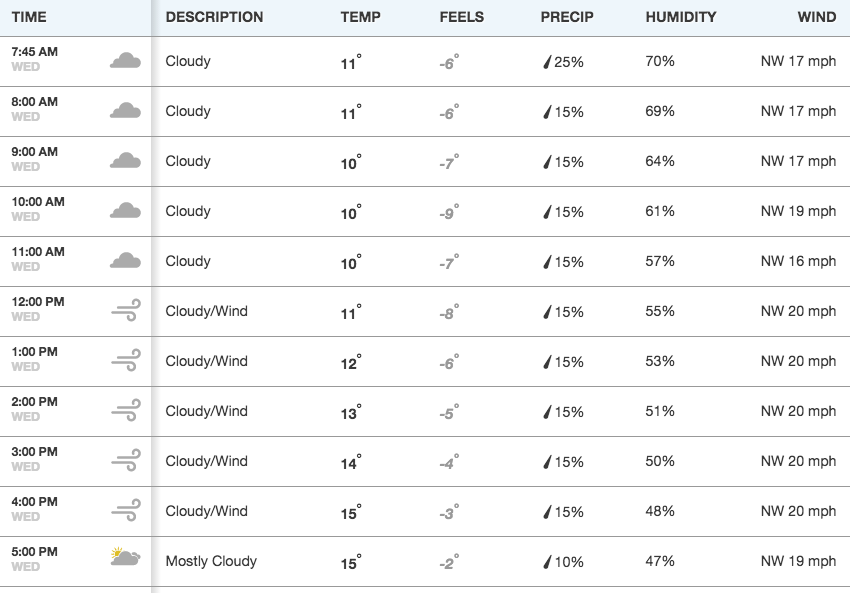The width and height of the screenshot is (850, 593).
Task: Click the wind icon for 12:00 PM
Action: click(126, 311)
